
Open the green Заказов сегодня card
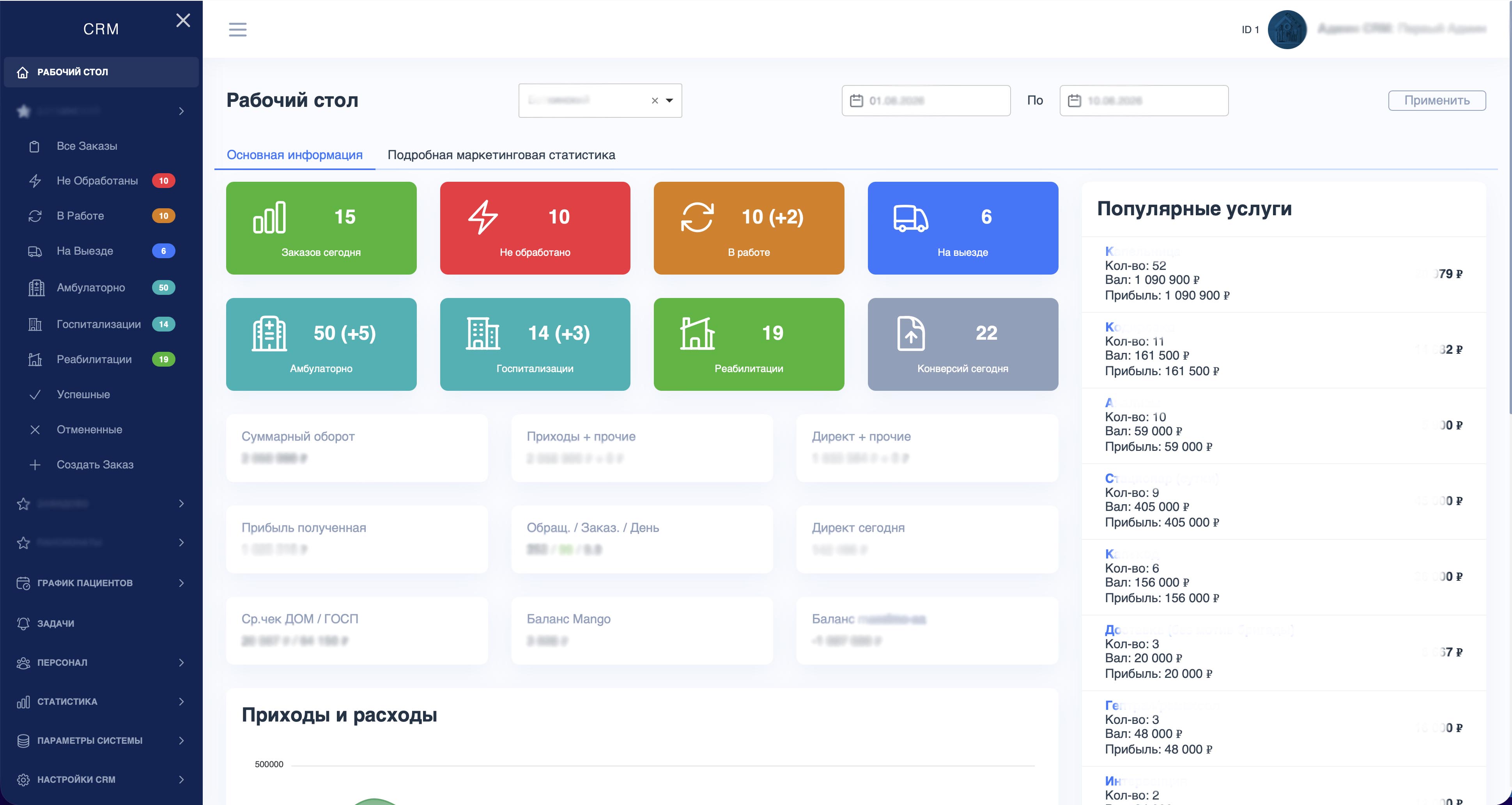tap(321, 228)
